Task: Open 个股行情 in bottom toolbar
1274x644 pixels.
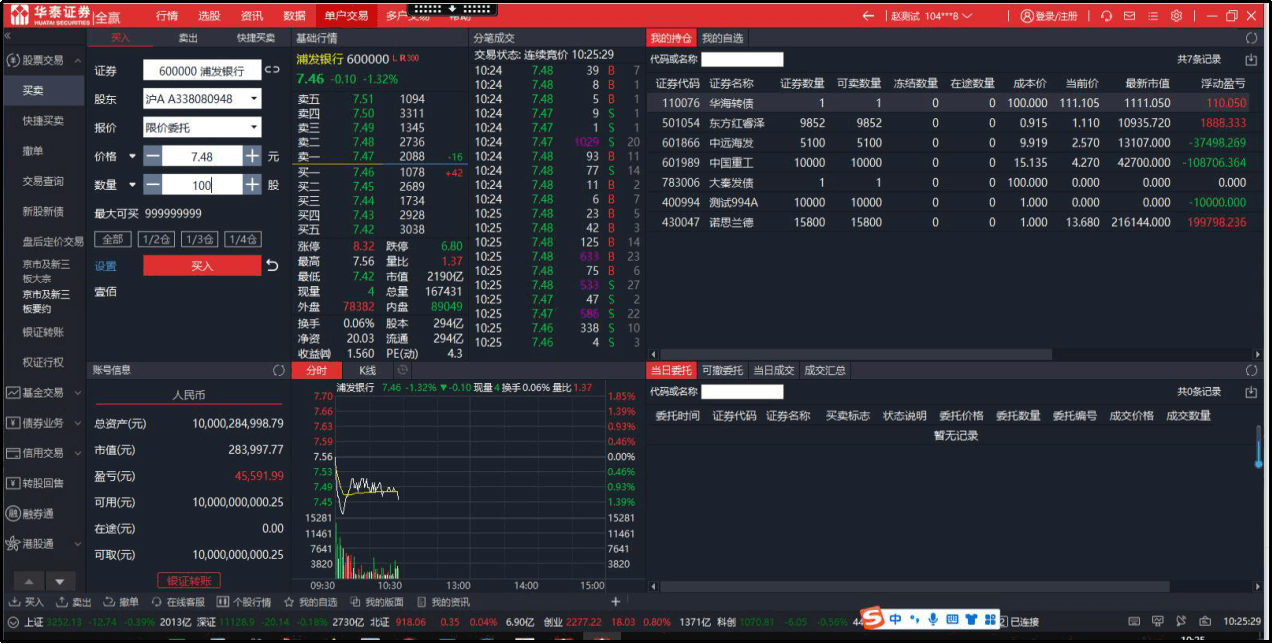Action: [x=244, y=602]
